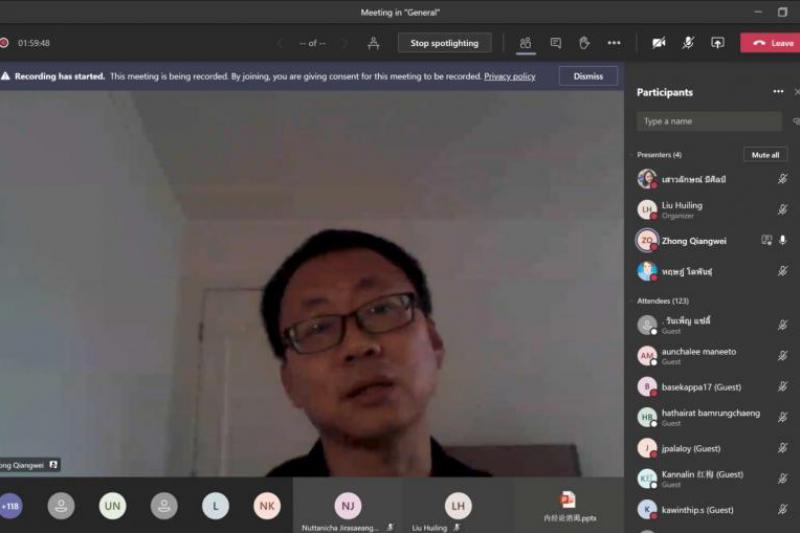Click the meeting timer 01:59:48
The width and height of the screenshot is (800, 533).
[x=34, y=43]
